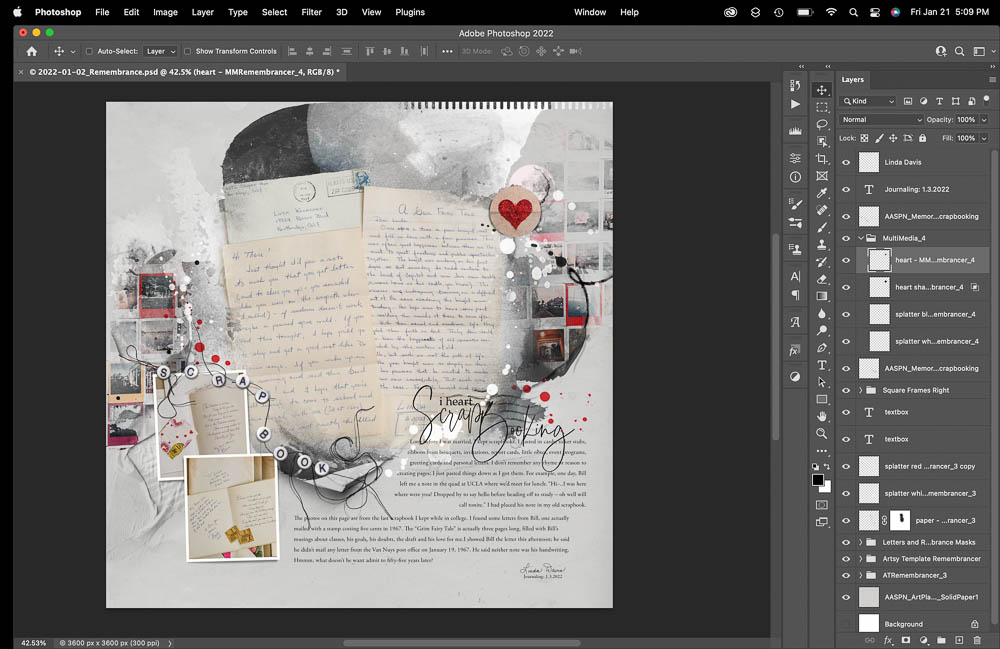Select the Move tool in the toolbox

tap(822, 90)
